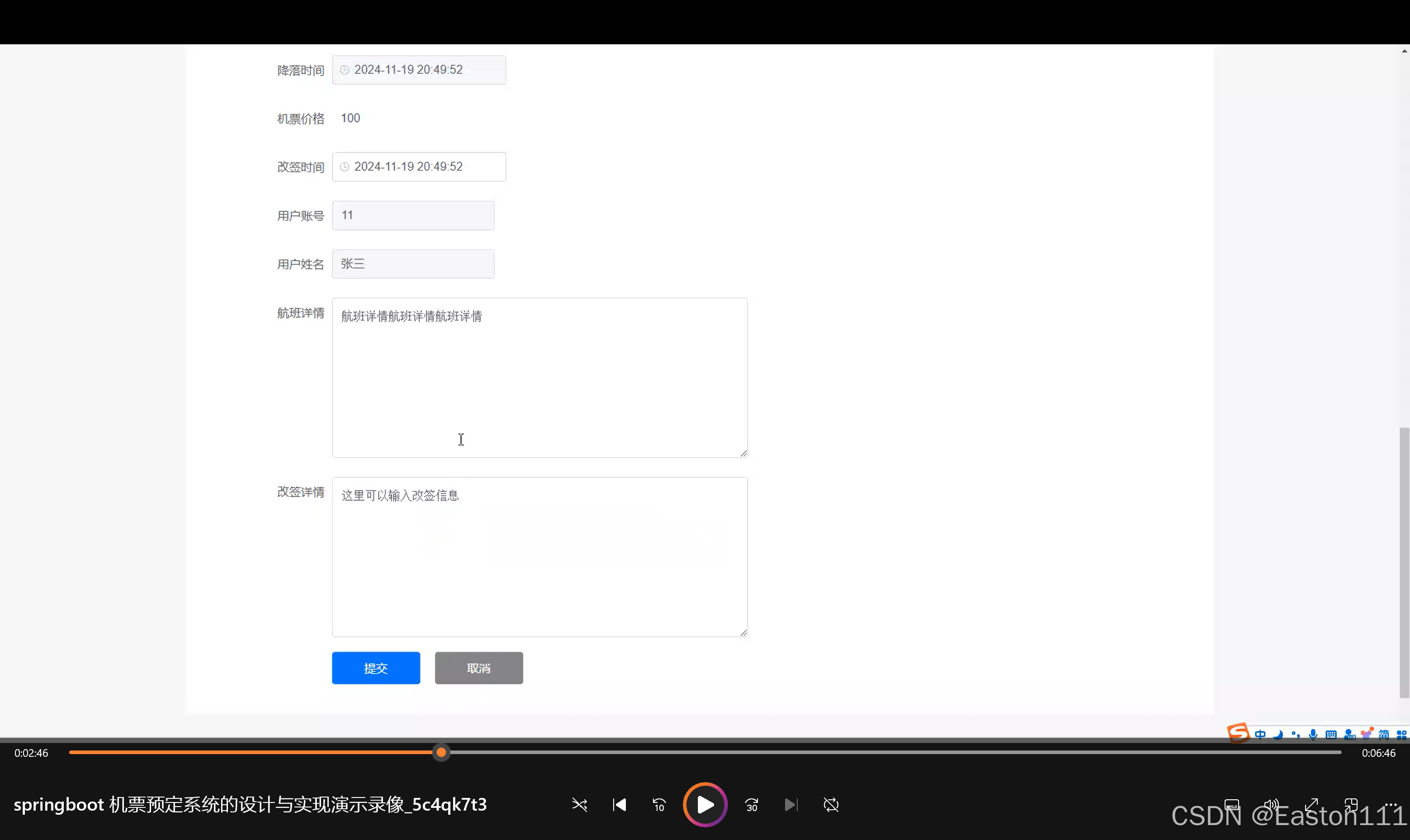
Task: Switch player to full screen
Action: [x=1311, y=804]
